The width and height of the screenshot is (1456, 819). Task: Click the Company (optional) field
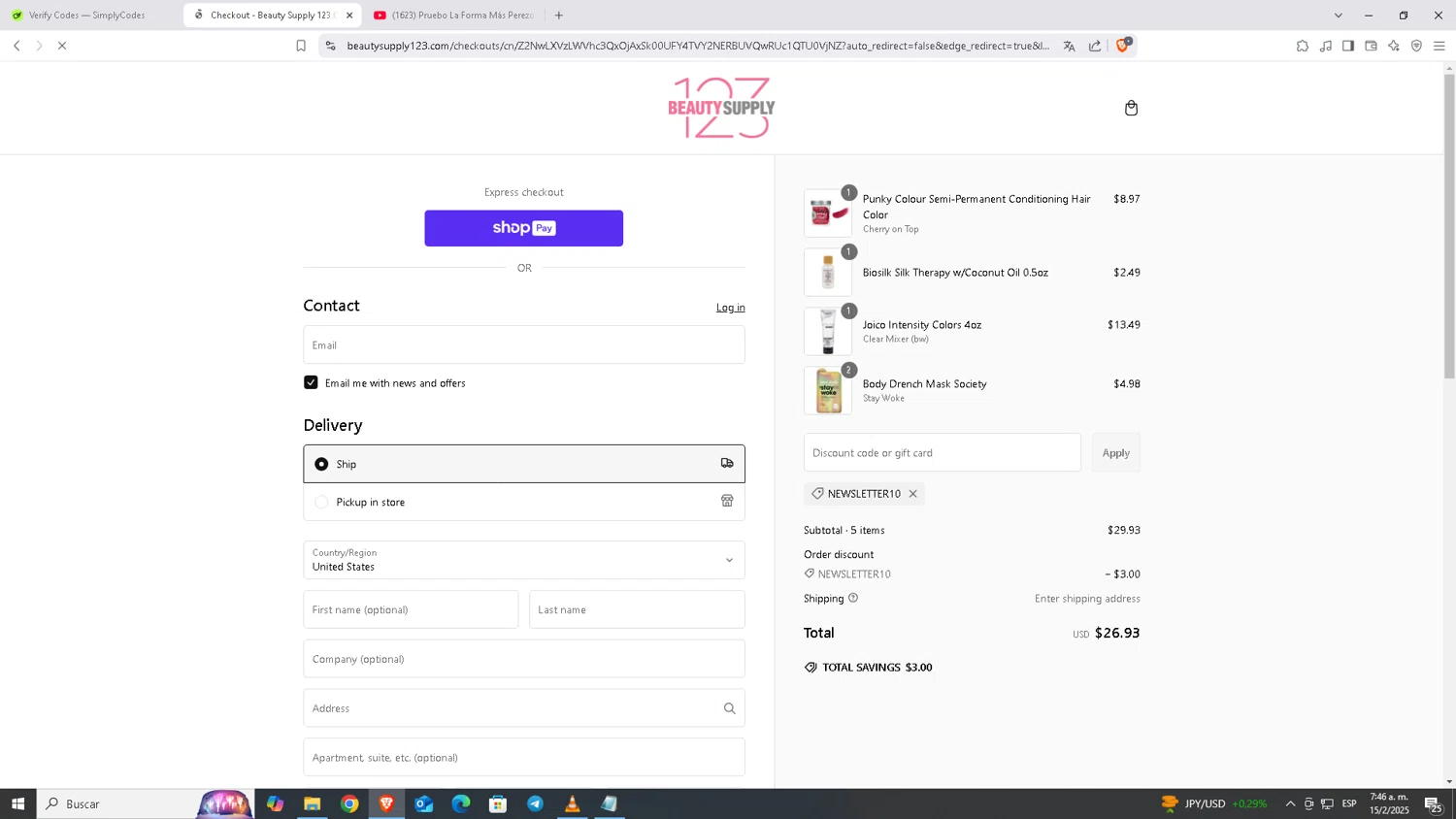pos(524,659)
